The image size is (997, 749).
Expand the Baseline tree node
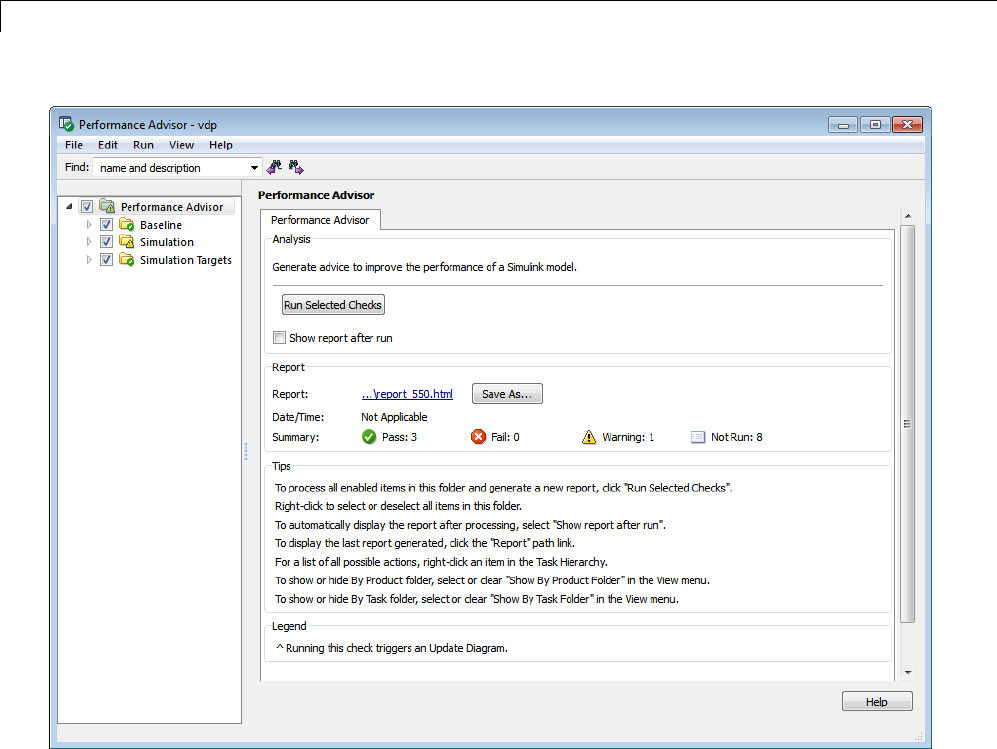point(89,225)
